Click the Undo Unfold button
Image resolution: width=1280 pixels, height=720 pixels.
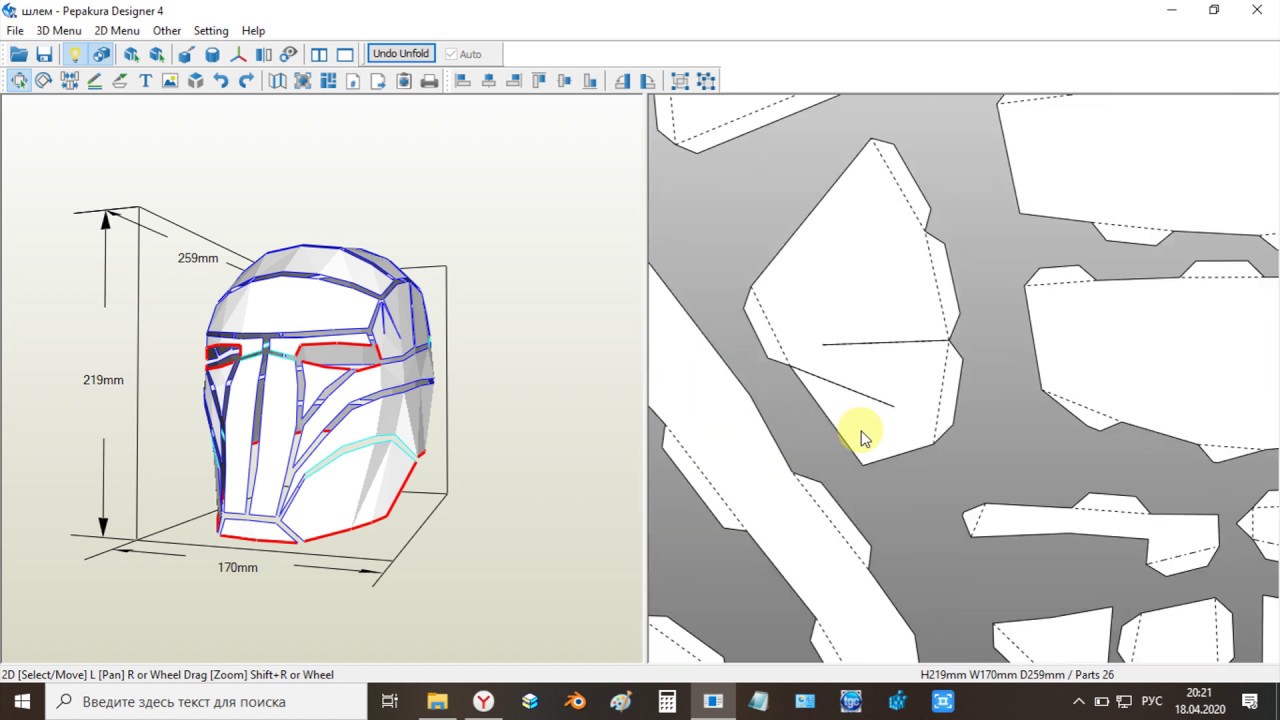coord(401,54)
